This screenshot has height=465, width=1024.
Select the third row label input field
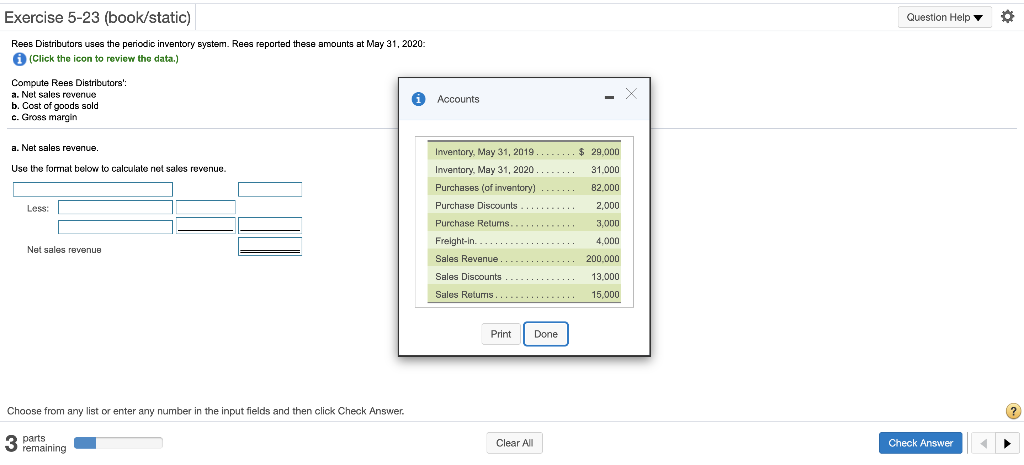[x=116, y=227]
